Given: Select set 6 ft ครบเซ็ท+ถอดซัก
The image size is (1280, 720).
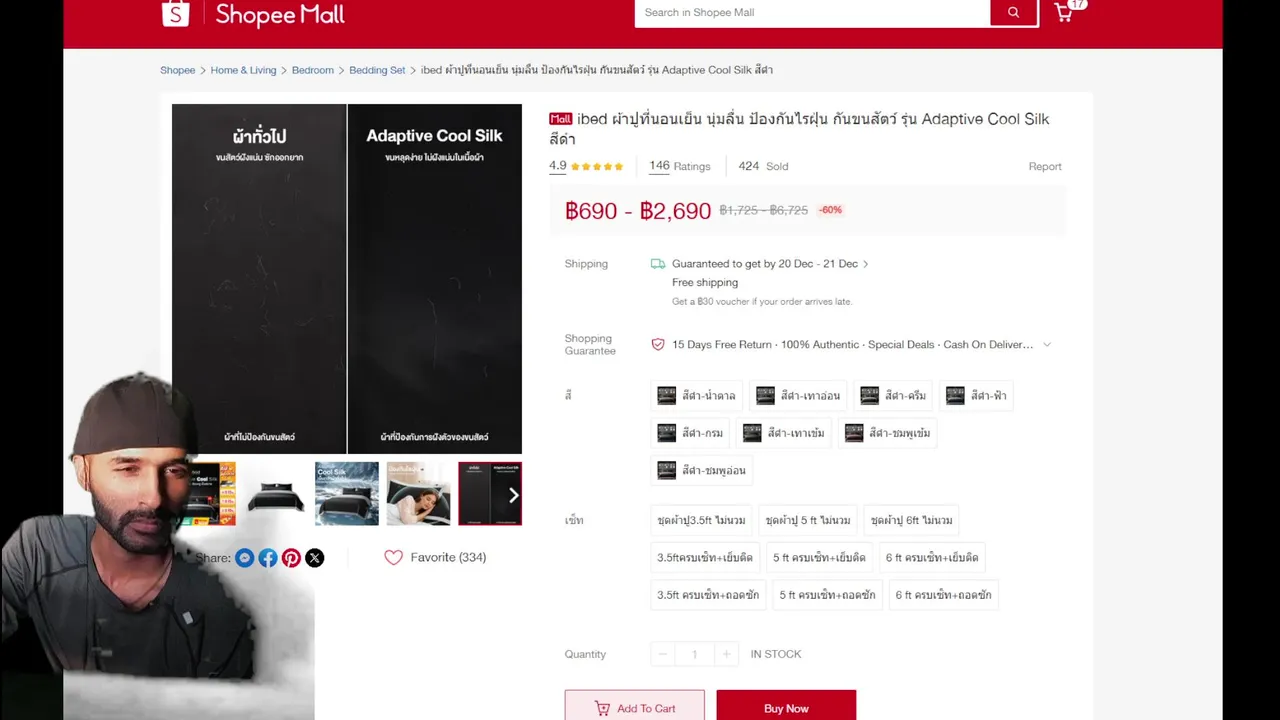Looking at the screenshot, I should click(x=943, y=595).
